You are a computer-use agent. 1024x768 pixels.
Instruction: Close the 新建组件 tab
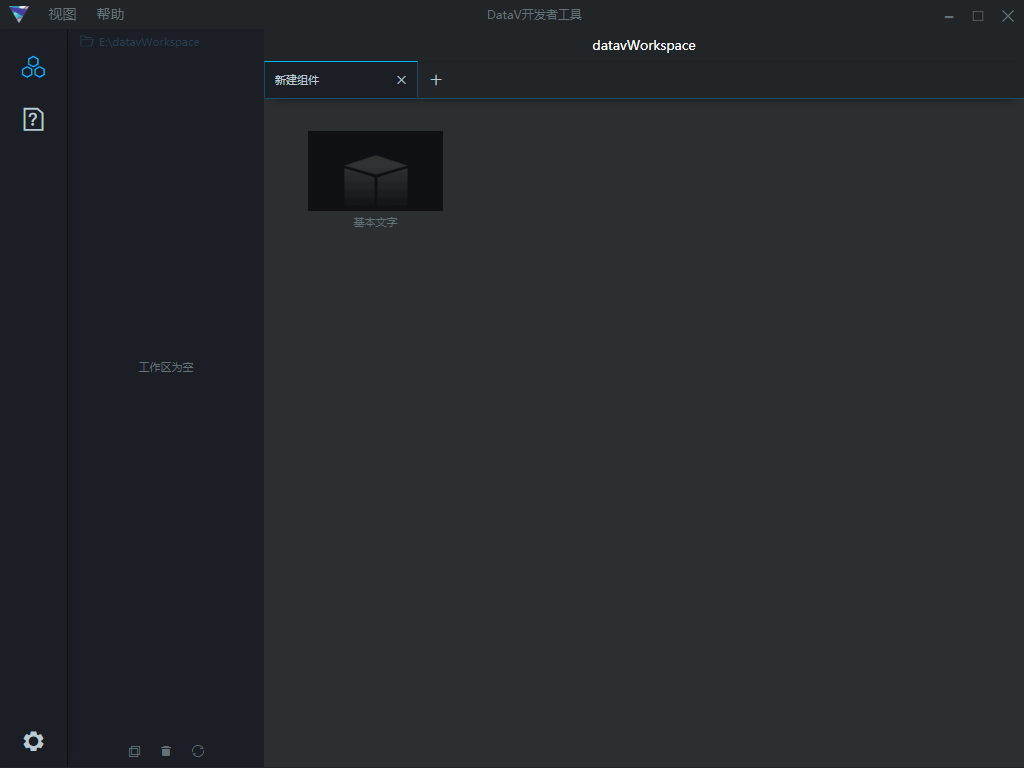point(402,80)
